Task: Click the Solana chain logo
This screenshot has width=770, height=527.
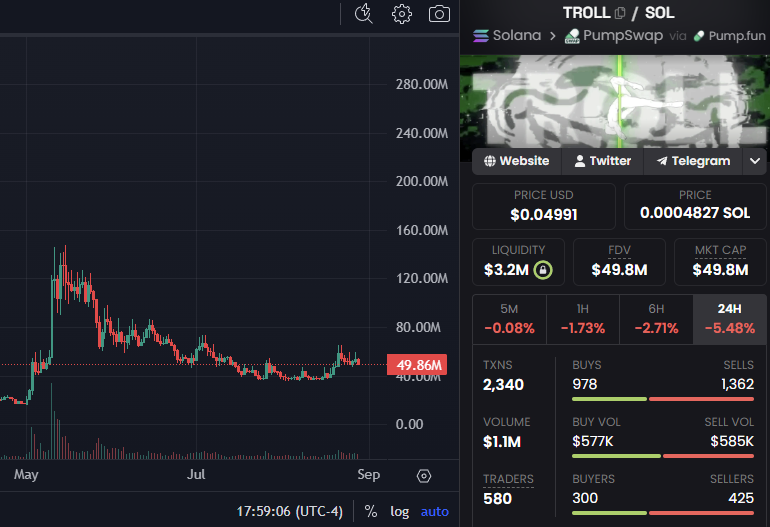Action: [481, 35]
